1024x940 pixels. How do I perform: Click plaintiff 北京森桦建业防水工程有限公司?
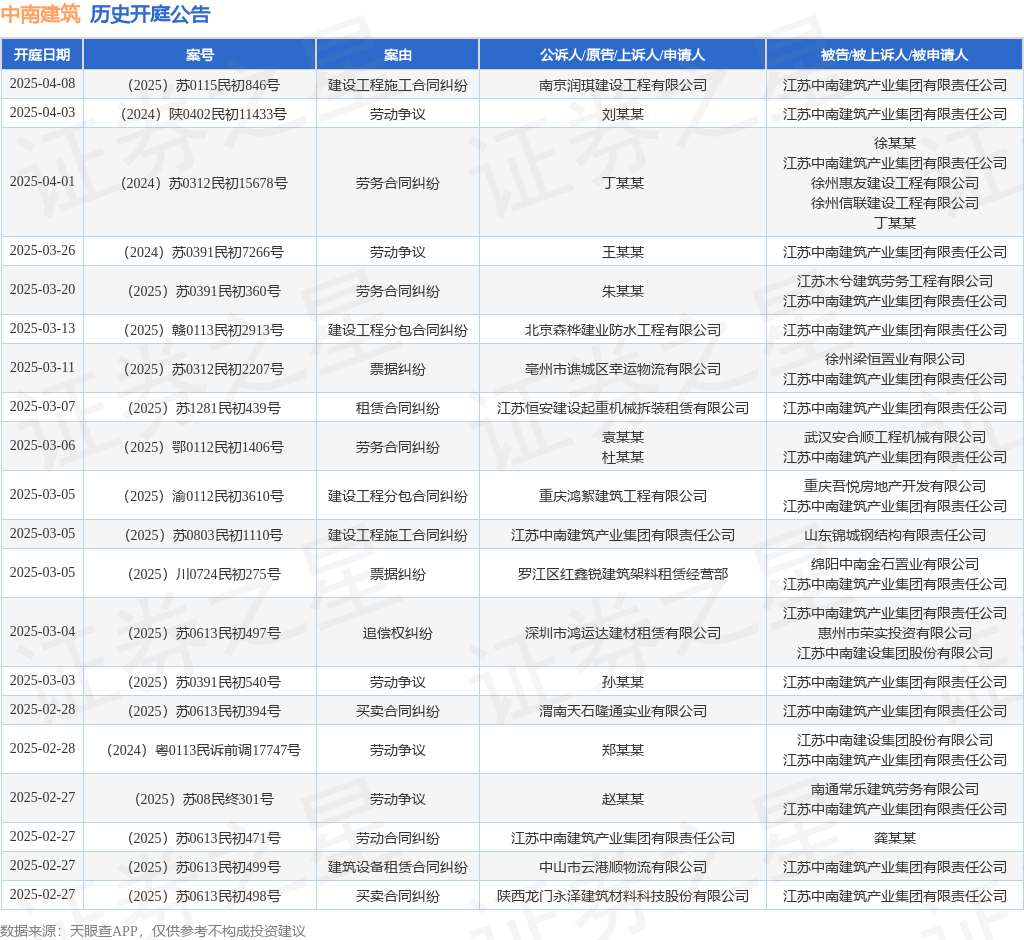622,330
